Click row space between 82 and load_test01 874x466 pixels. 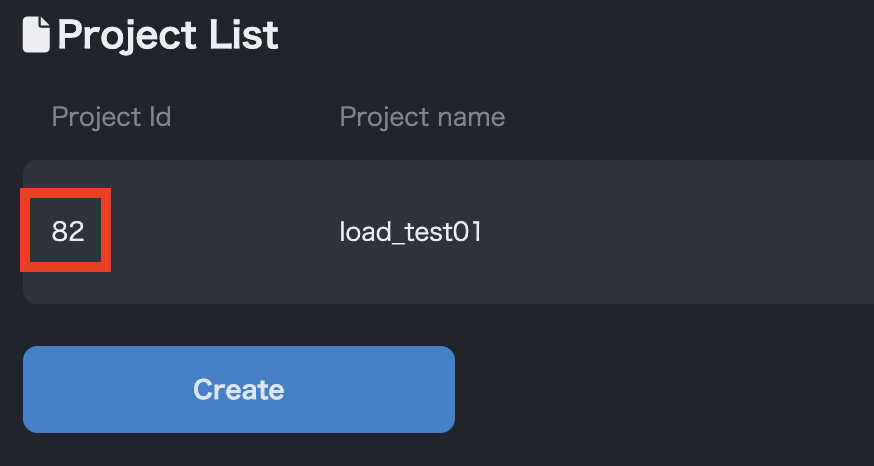pyautogui.click(x=220, y=232)
